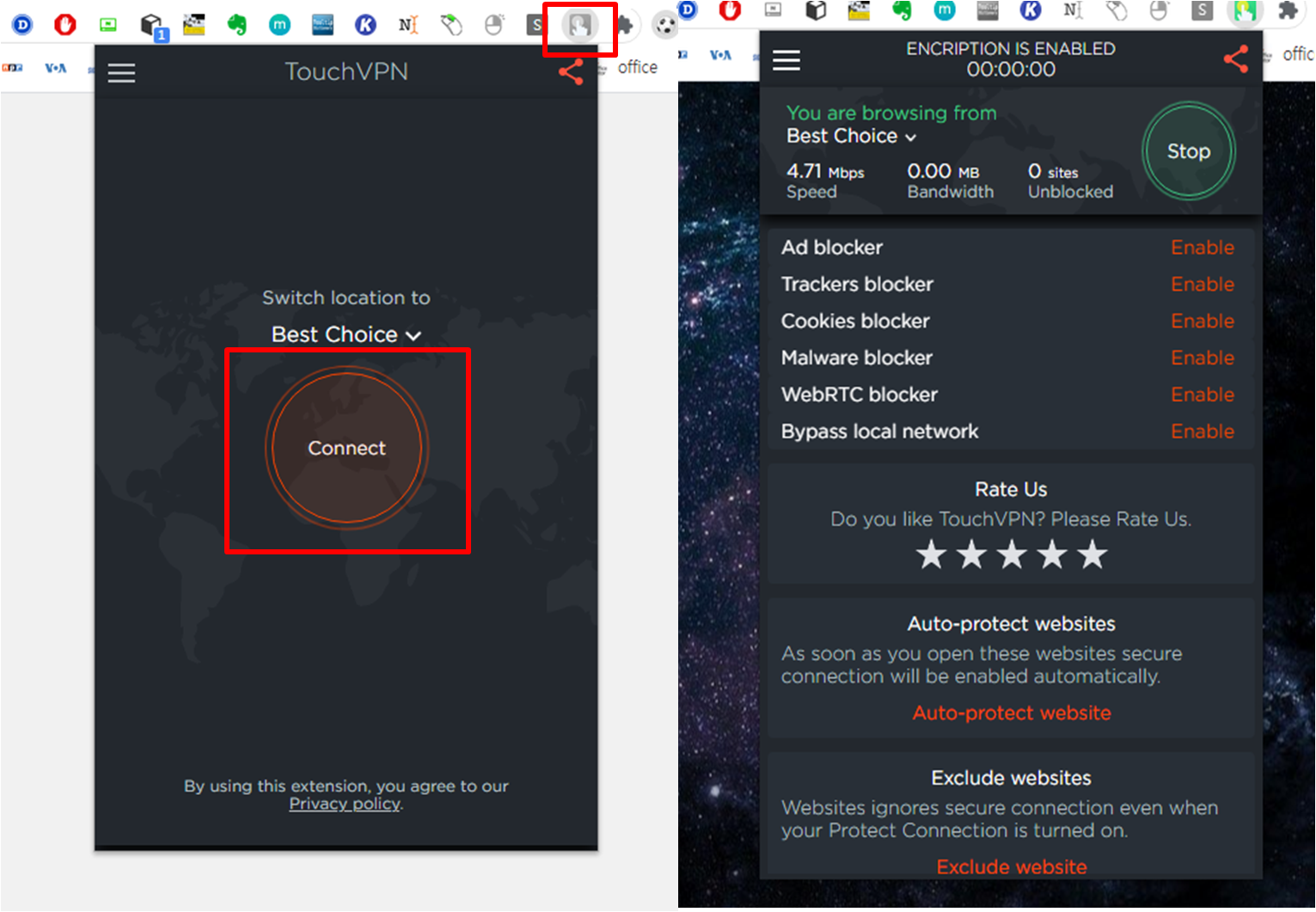The height and width of the screenshot is (912, 1316).
Task: Rate TouchVPN with the fifth star
Action: tap(1093, 555)
